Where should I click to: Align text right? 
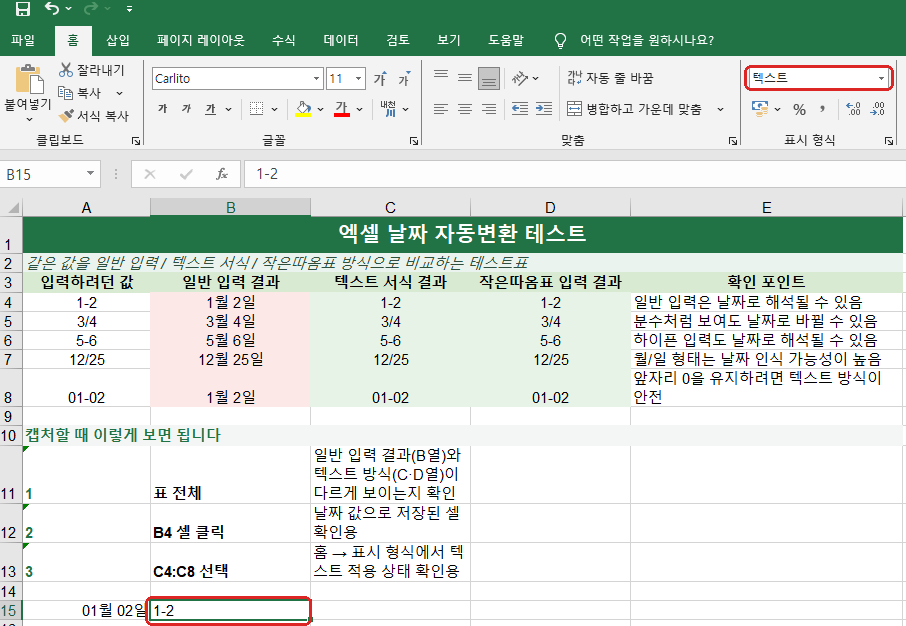(489, 109)
